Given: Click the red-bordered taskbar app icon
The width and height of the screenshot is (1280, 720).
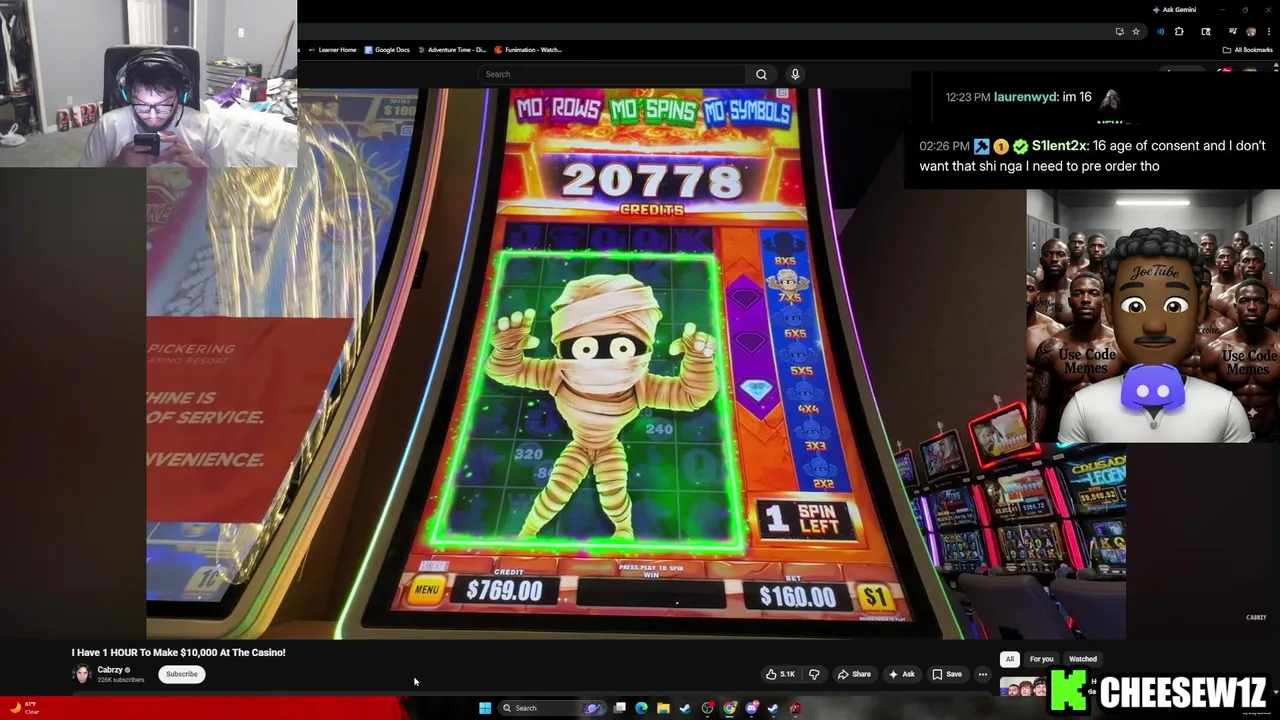Looking at the screenshot, I should (x=795, y=708).
